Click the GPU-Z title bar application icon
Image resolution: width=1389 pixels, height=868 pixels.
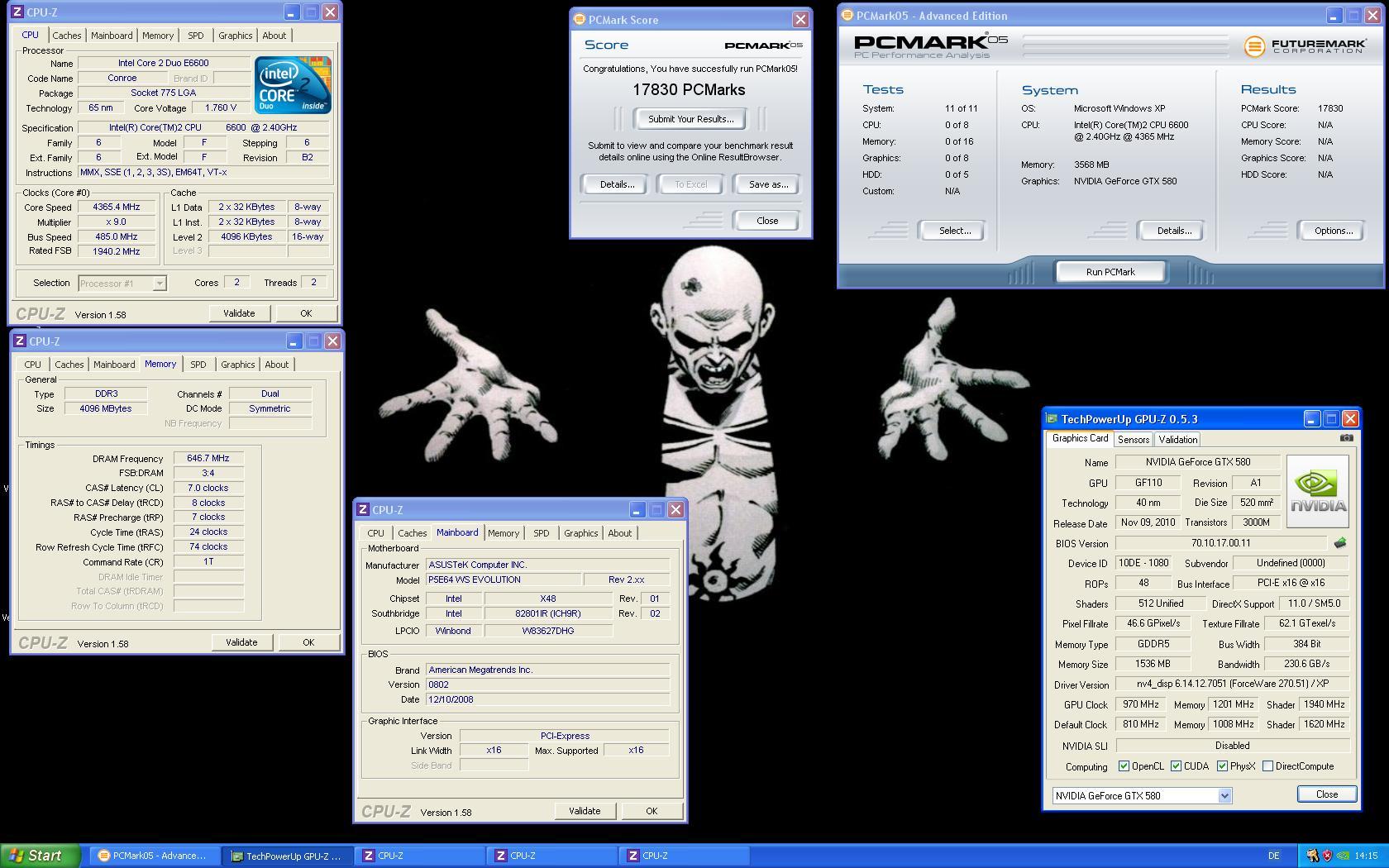[1052, 419]
